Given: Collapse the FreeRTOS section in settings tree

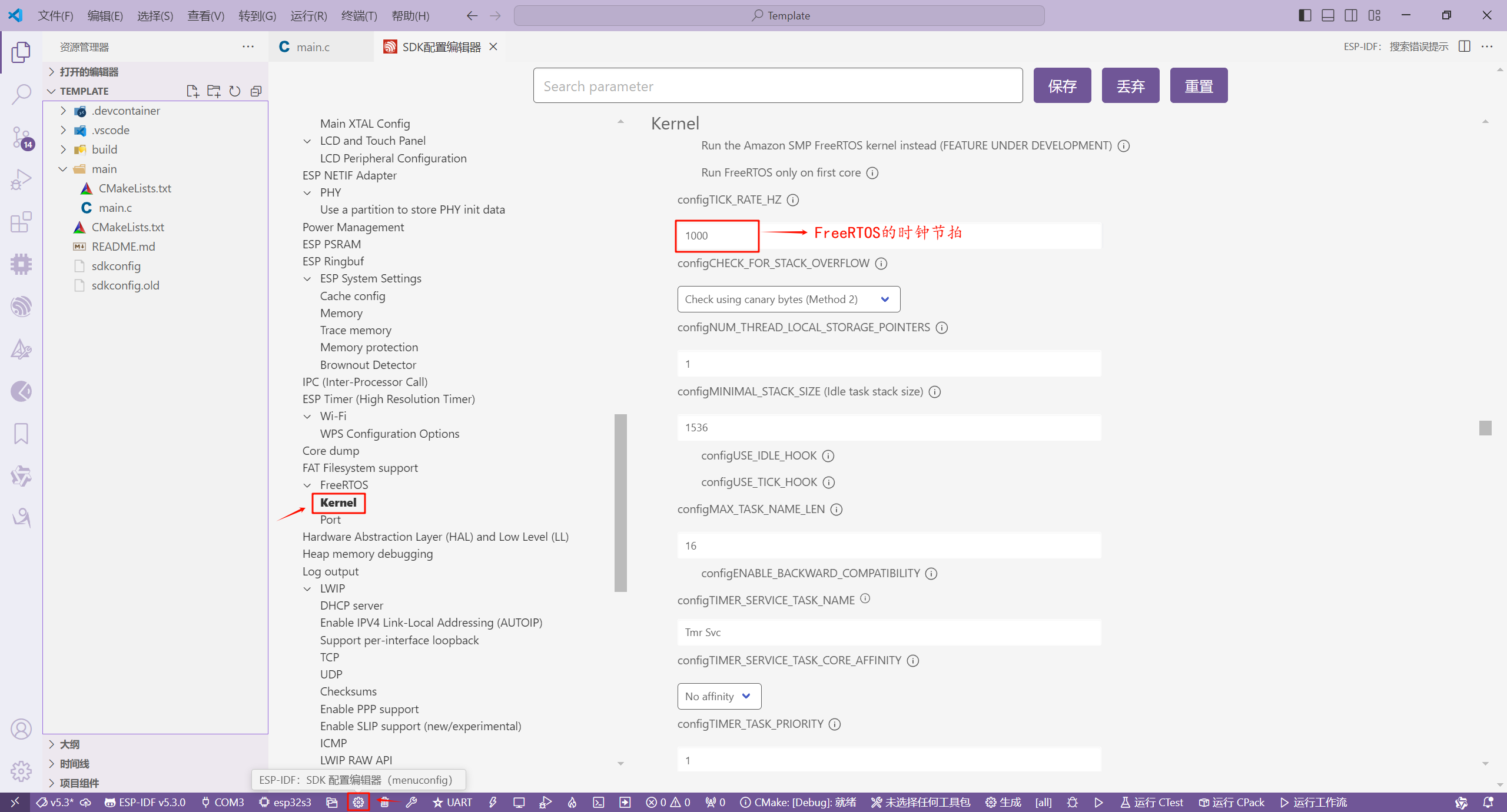Looking at the screenshot, I should (x=307, y=485).
